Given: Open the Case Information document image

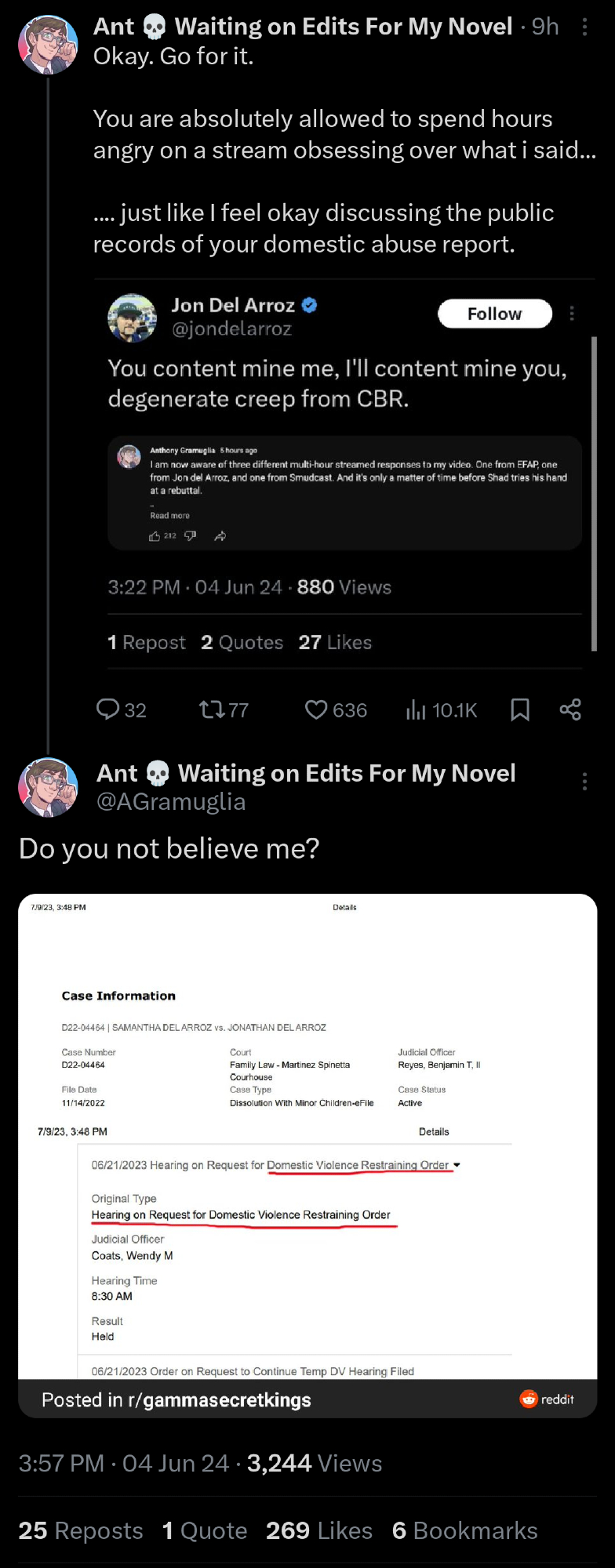Looking at the screenshot, I should coord(307,1137).
